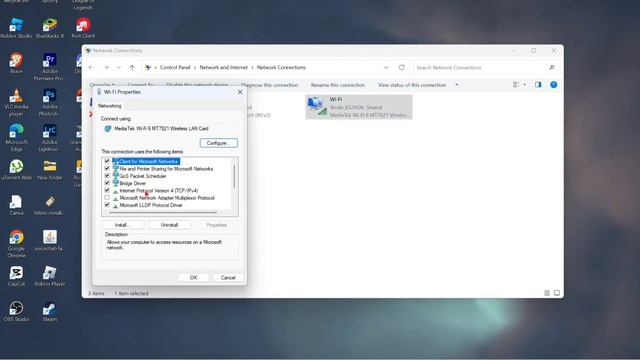Image resolution: width=640 pixels, height=360 pixels.
Task: Select the Wi-Fi network adapter item
Action: (359, 107)
